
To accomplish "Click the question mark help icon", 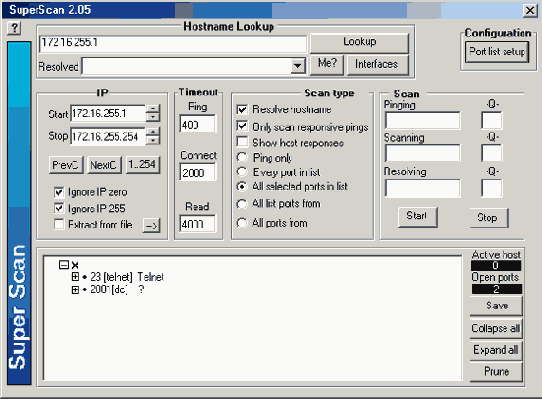I will click(14, 28).
